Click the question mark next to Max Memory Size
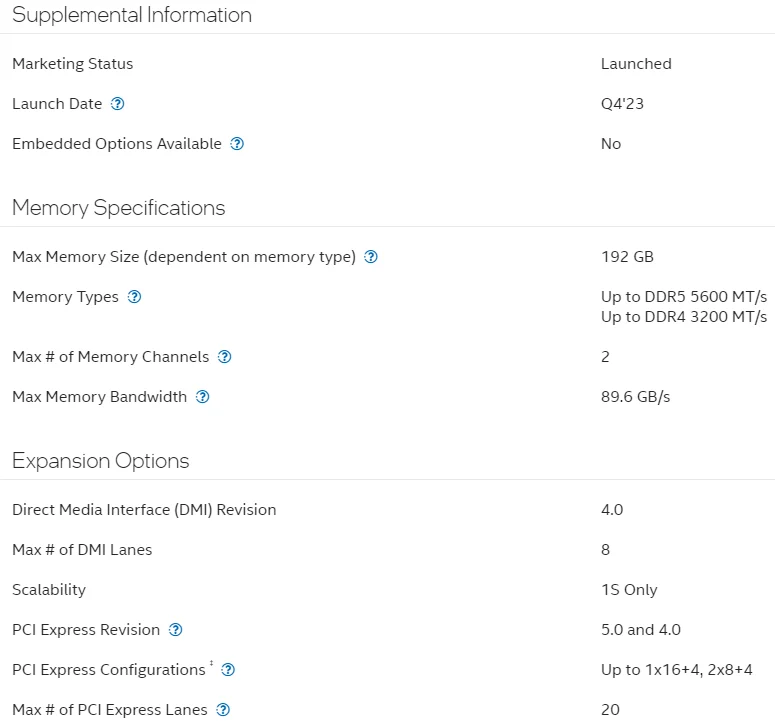775x724 pixels. pos(371,257)
